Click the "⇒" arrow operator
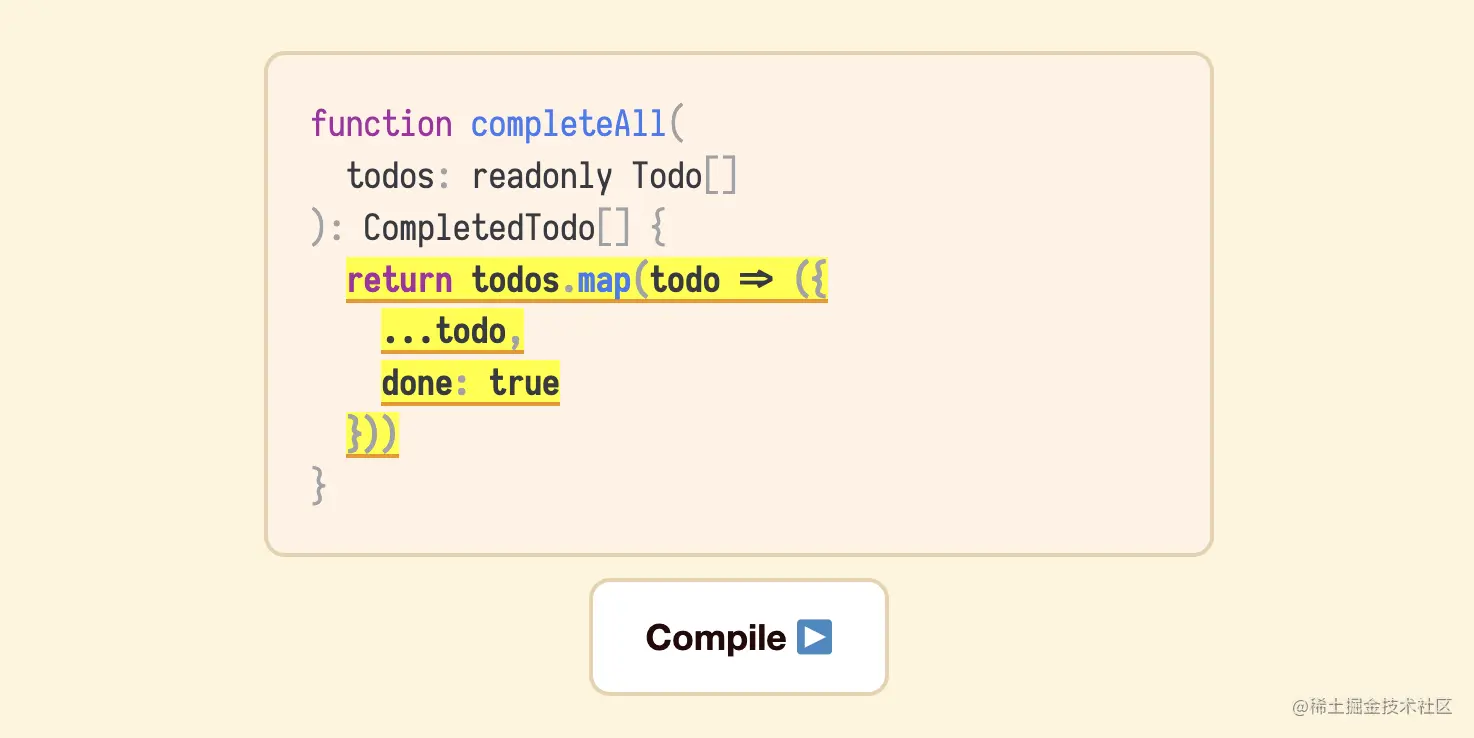The height and width of the screenshot is (738, 1474). 756,280
